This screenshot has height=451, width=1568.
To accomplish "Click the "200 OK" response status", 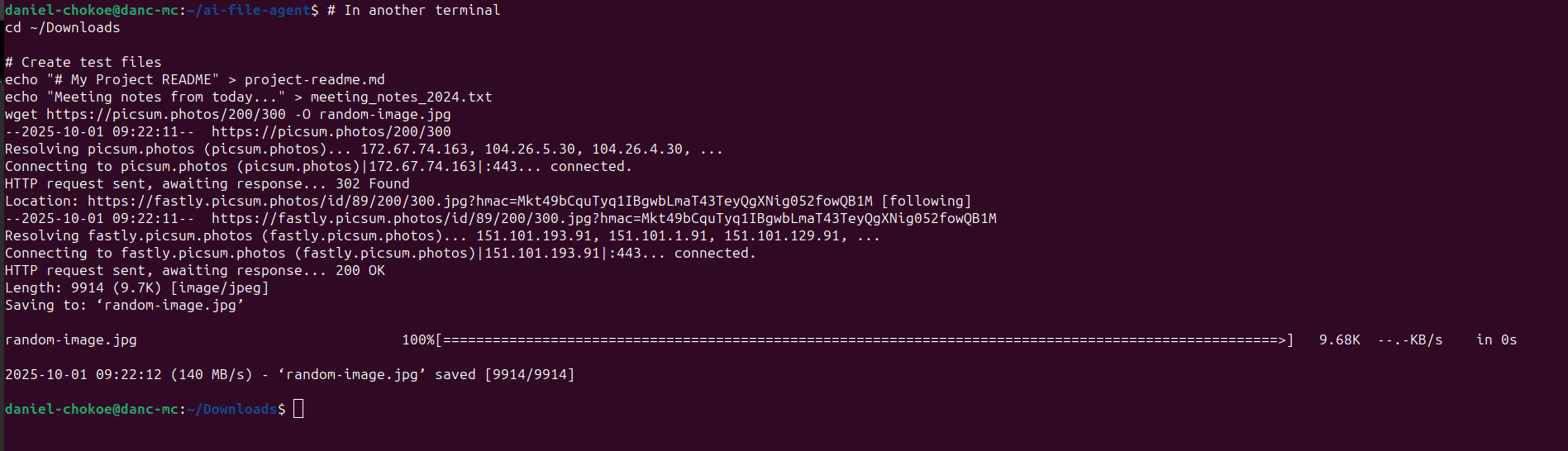I will (x=360, y=271).
